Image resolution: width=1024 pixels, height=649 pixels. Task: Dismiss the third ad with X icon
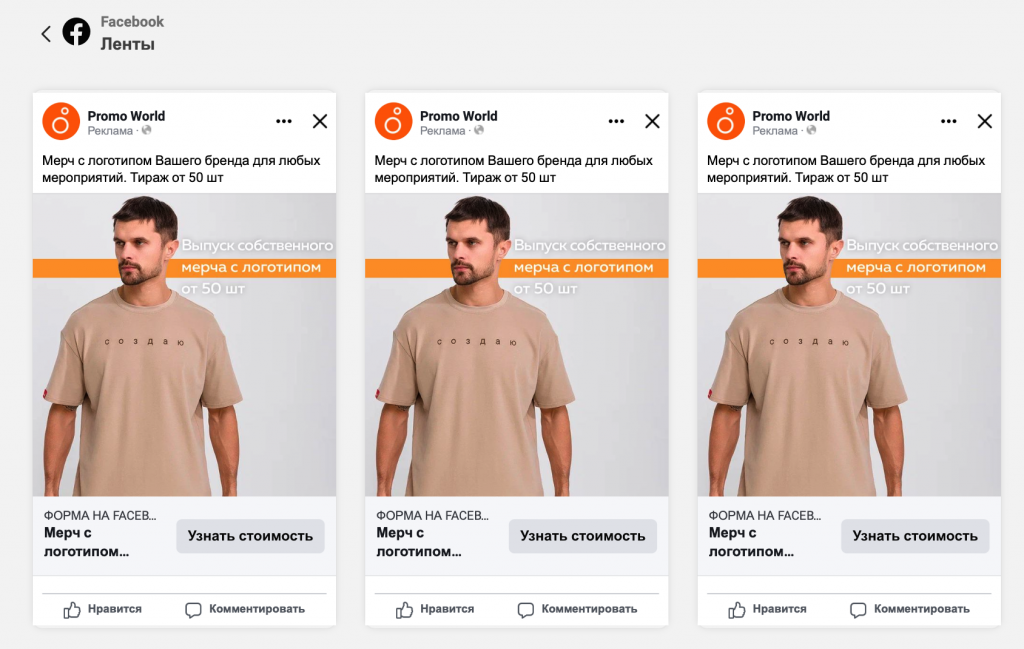coord(985,121)
